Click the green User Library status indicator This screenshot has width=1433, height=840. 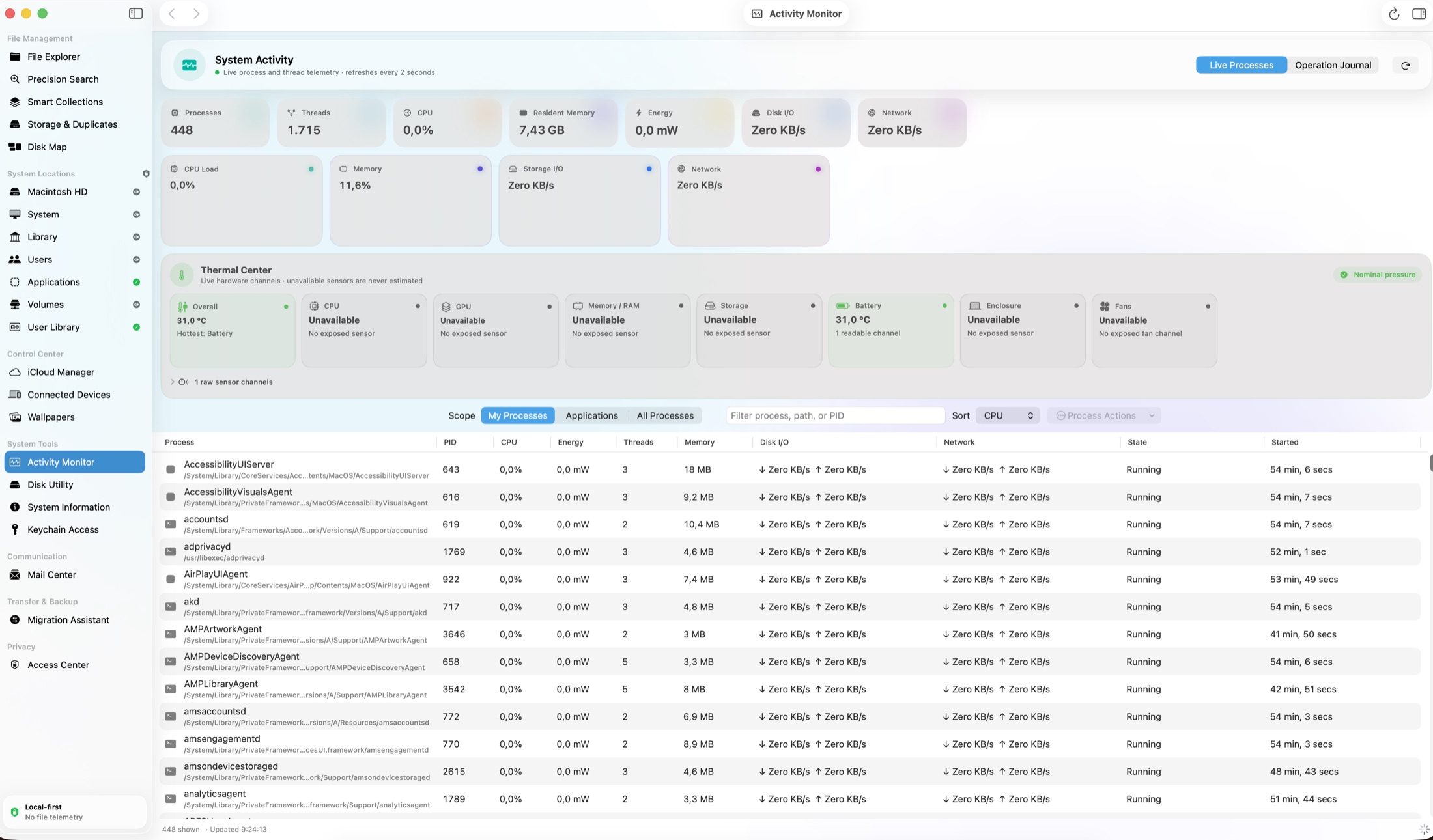point(136,327)
